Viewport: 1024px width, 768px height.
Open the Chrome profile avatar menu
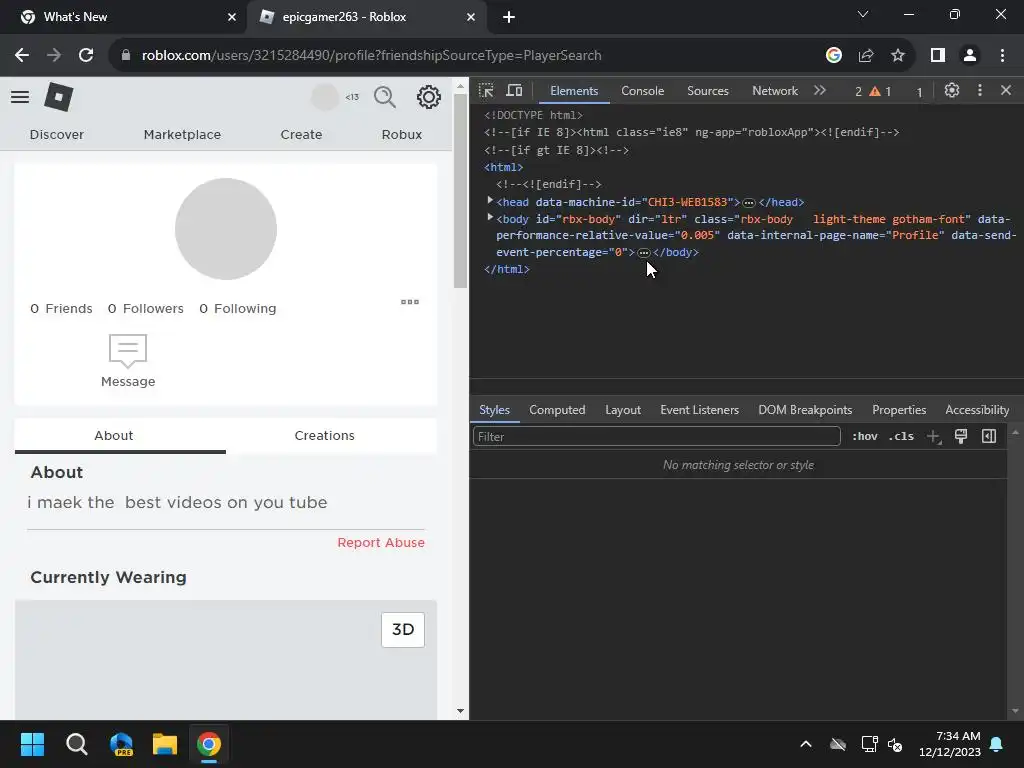click(x=970, y=56)
